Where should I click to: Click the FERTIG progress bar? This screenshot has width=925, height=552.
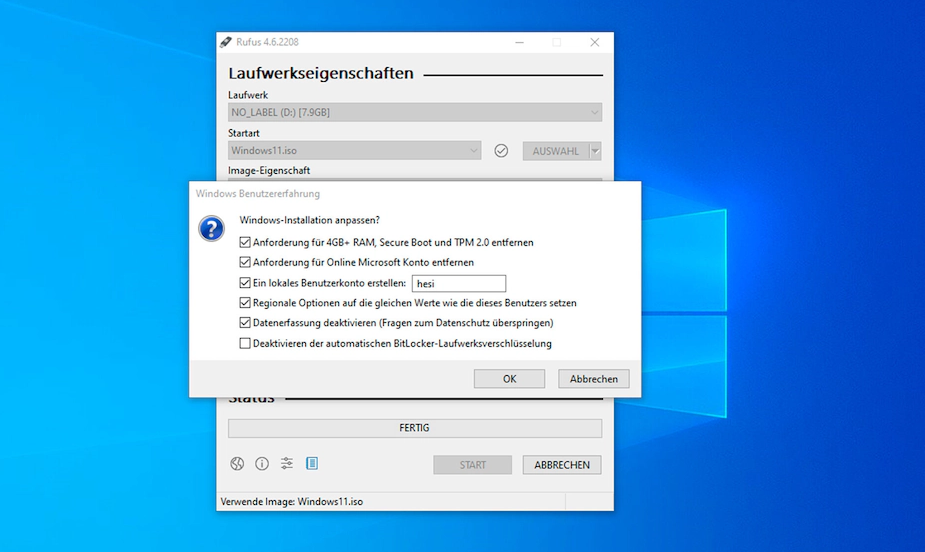(415, 428)
